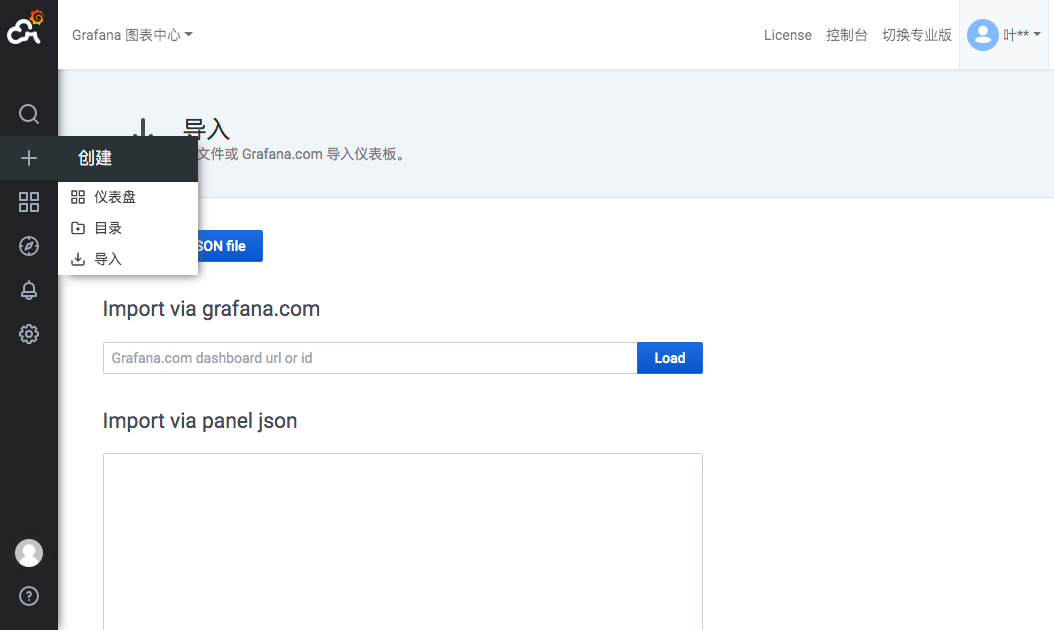1054x630 pixels.
Task: Open the help question mark icon
Action: (x=29, y=596)
